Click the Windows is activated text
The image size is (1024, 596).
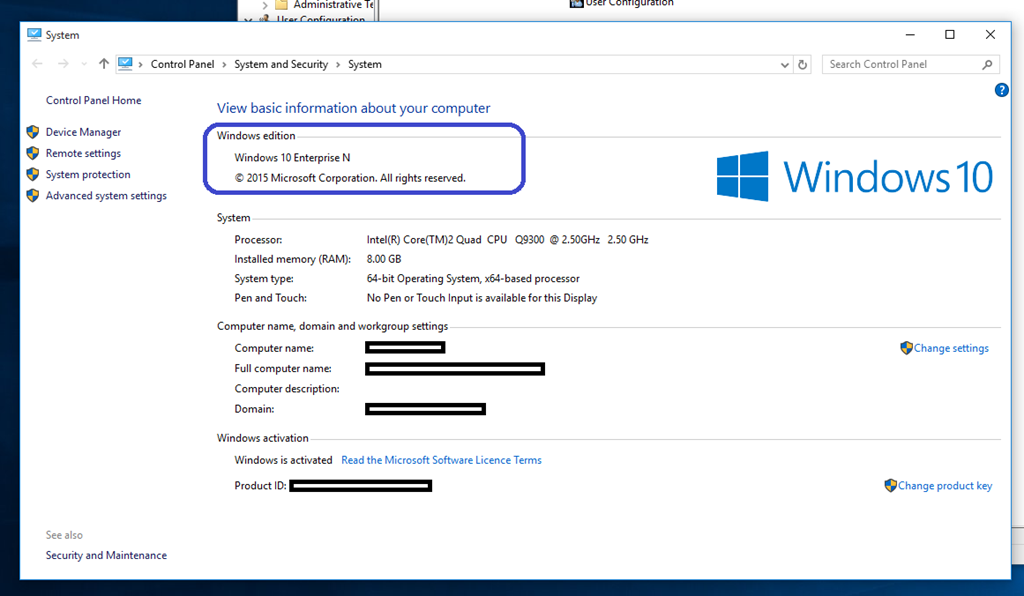click(x=283, y=460)
